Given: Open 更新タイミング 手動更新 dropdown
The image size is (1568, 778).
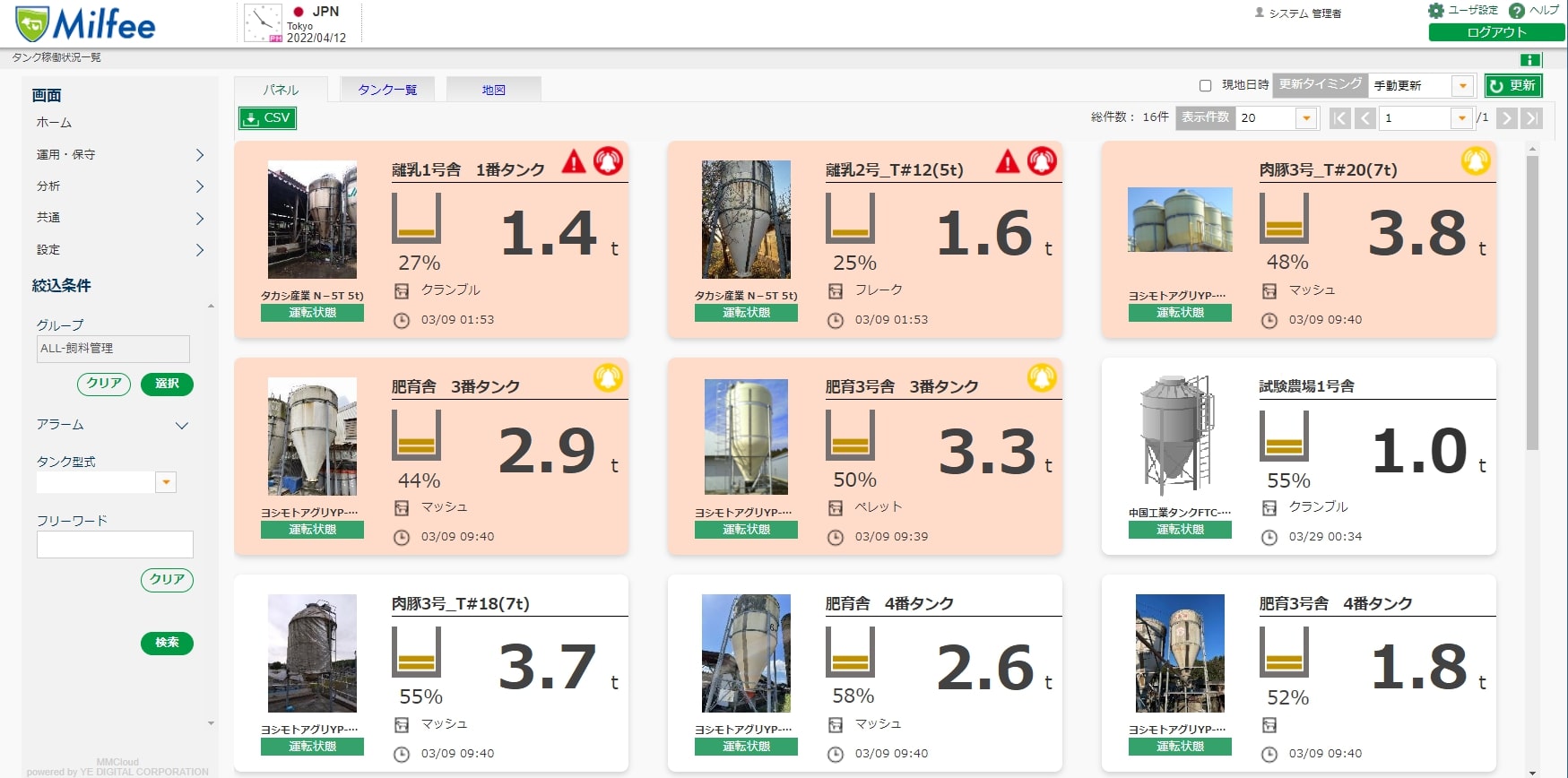Looking at the screenshot, I should click(1463, 86).
